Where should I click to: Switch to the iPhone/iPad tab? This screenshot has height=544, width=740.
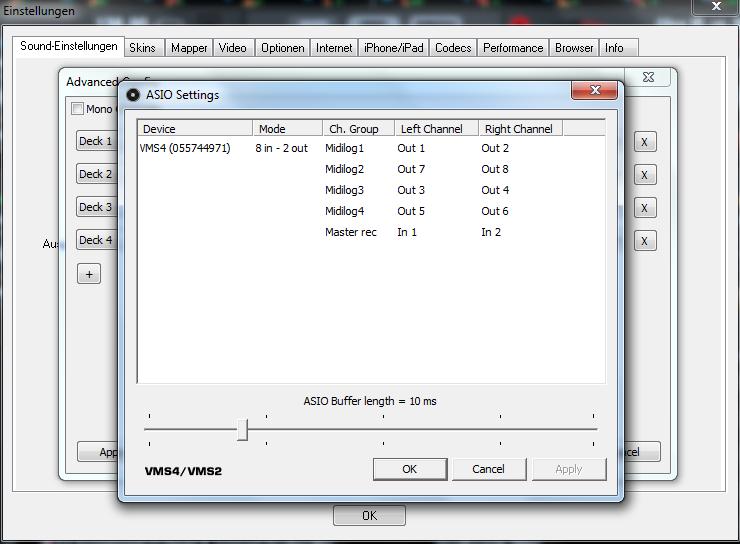(x=394, y=48)
